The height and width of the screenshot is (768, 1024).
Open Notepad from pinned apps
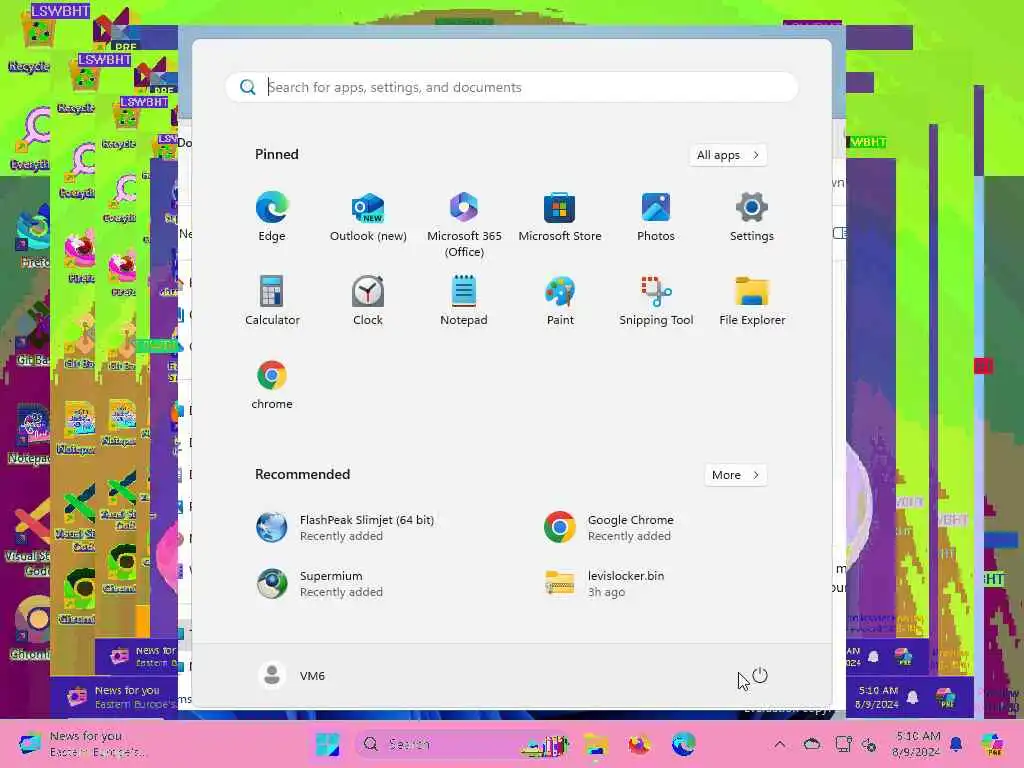click(464, 300)
